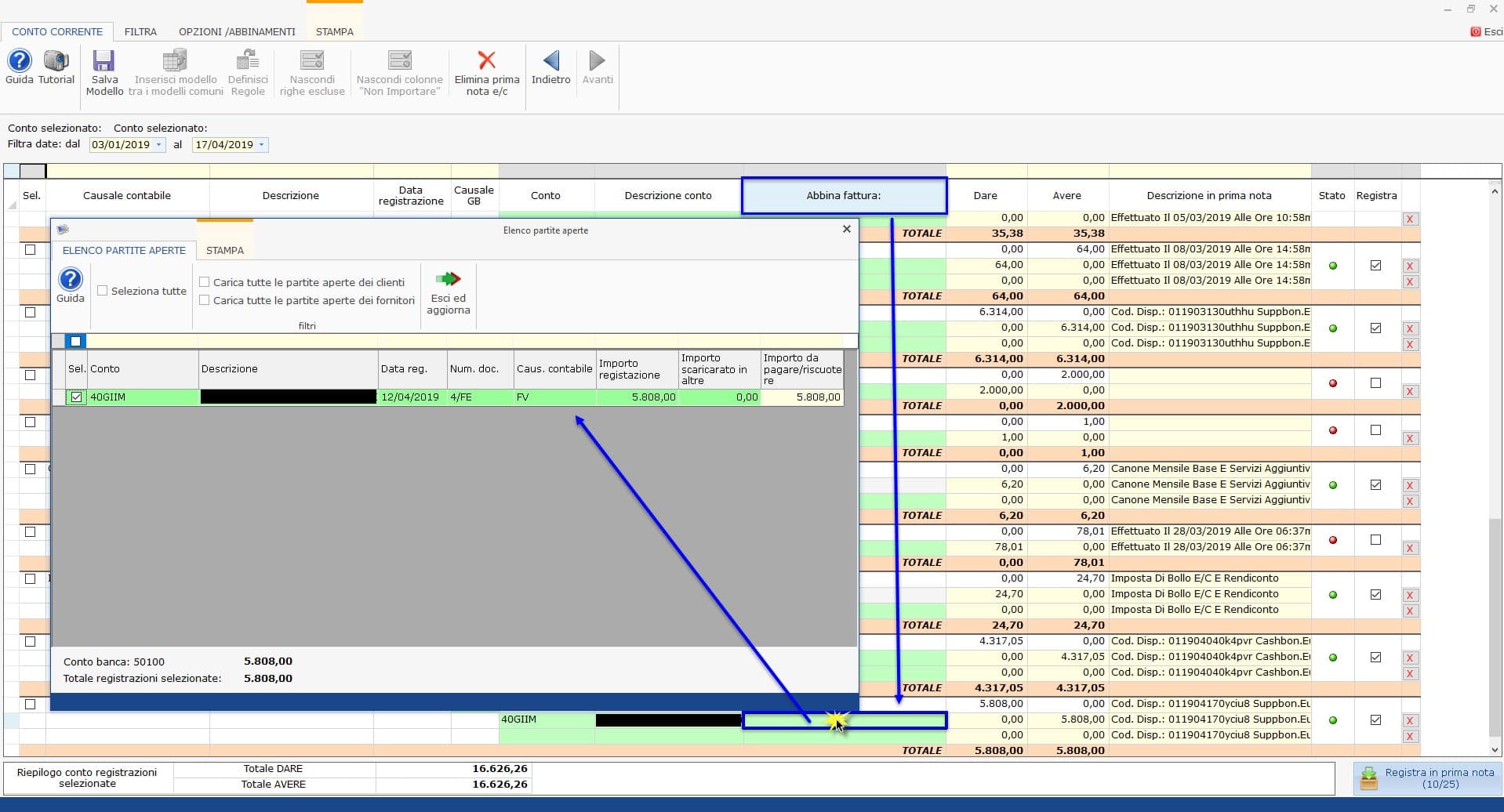
Task: Click Registra in prima nota button
Action: click(1428, 778)
